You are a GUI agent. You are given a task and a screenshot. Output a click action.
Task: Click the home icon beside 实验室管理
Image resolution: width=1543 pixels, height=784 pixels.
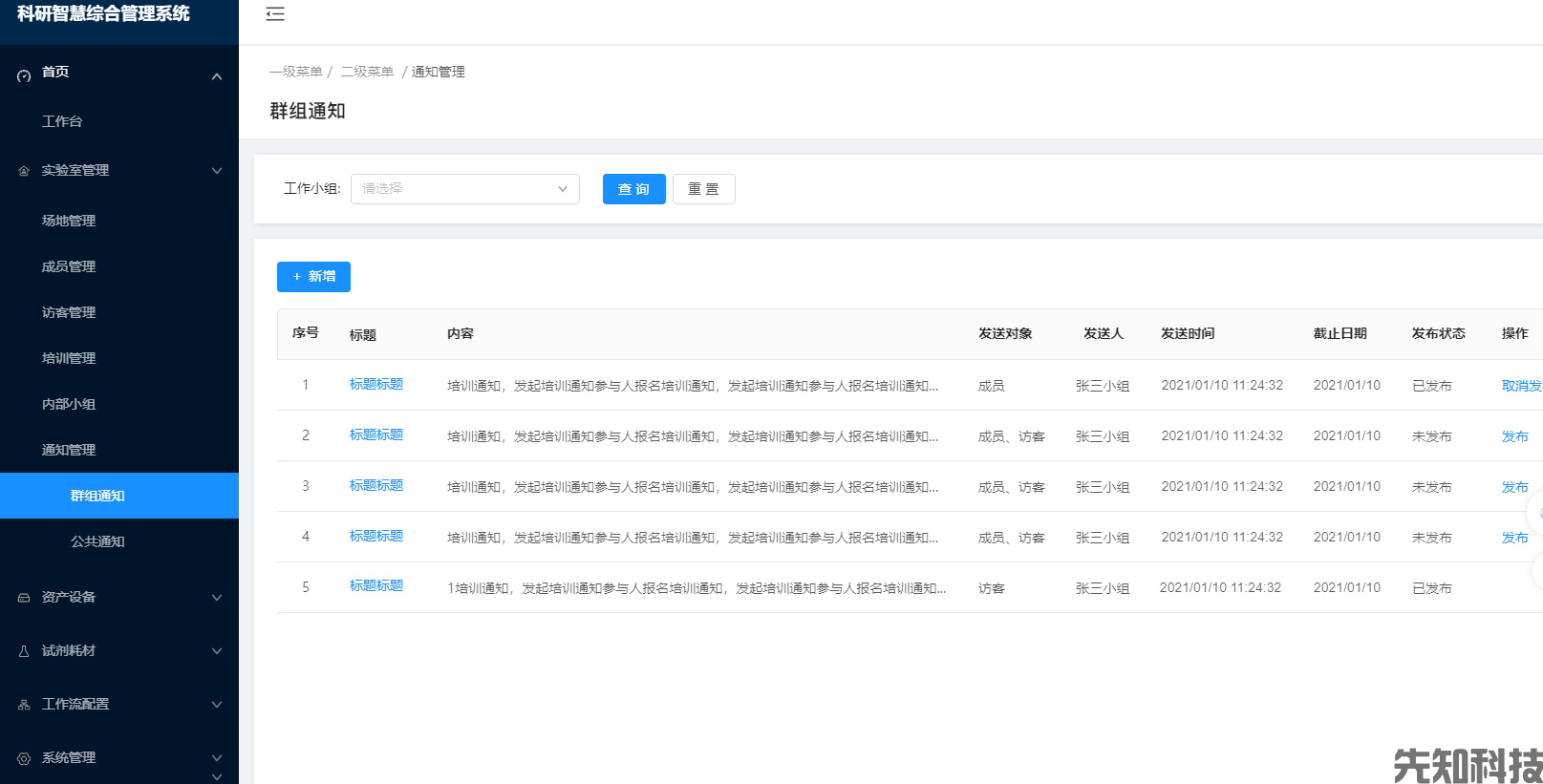24,171
